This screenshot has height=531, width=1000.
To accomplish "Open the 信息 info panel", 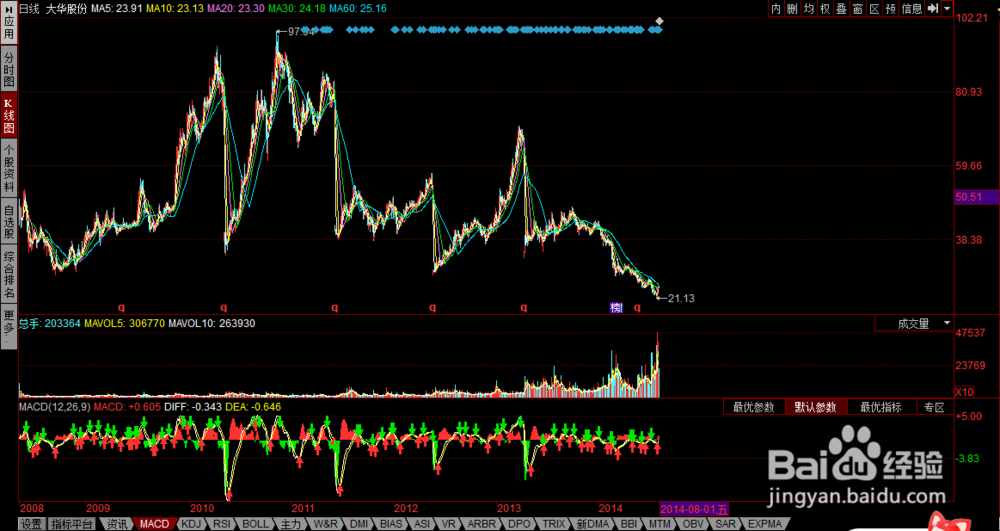I will click(912, 8).
